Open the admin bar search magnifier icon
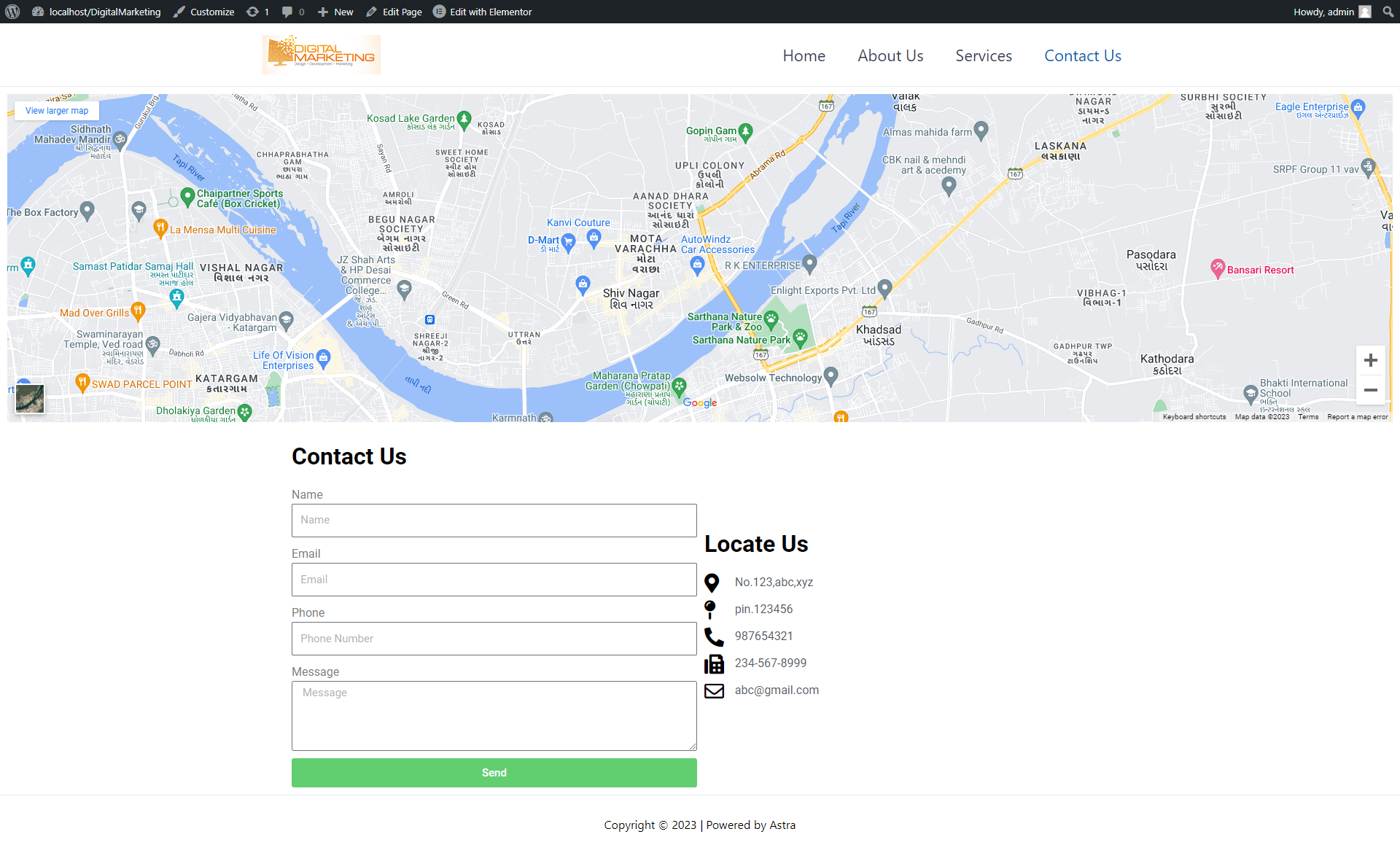Viewport: 1400px width, 853px height. click(1388, 12)
